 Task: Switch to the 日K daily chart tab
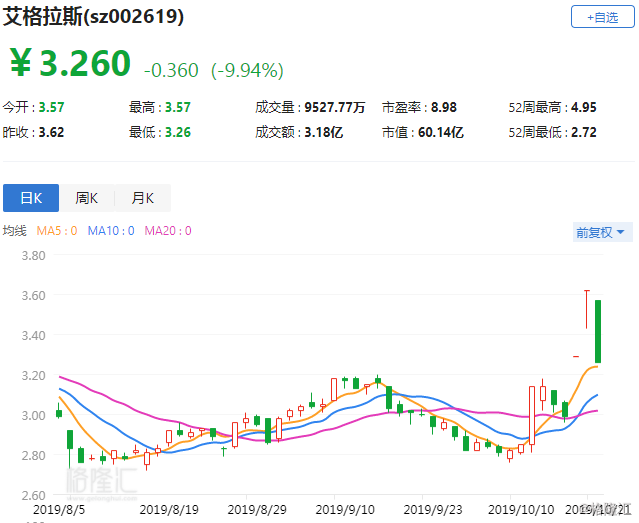coord(31,198)
